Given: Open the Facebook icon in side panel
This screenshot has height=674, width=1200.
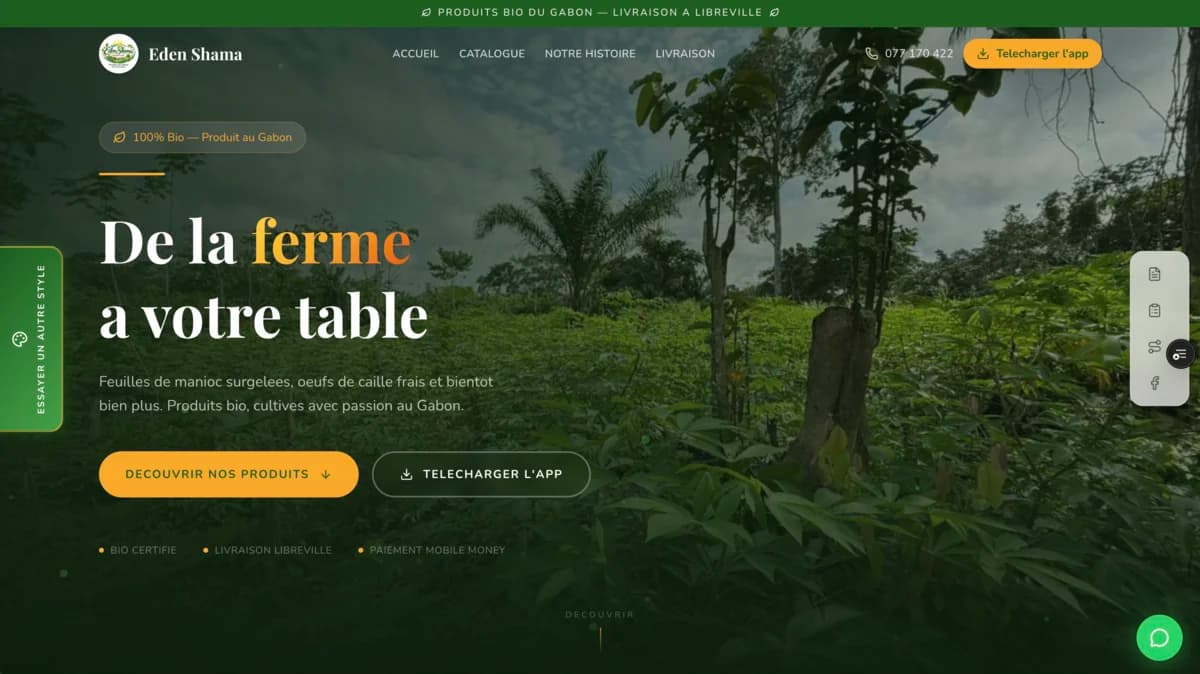Looking at the screenshot, I should click(1154, 383).
